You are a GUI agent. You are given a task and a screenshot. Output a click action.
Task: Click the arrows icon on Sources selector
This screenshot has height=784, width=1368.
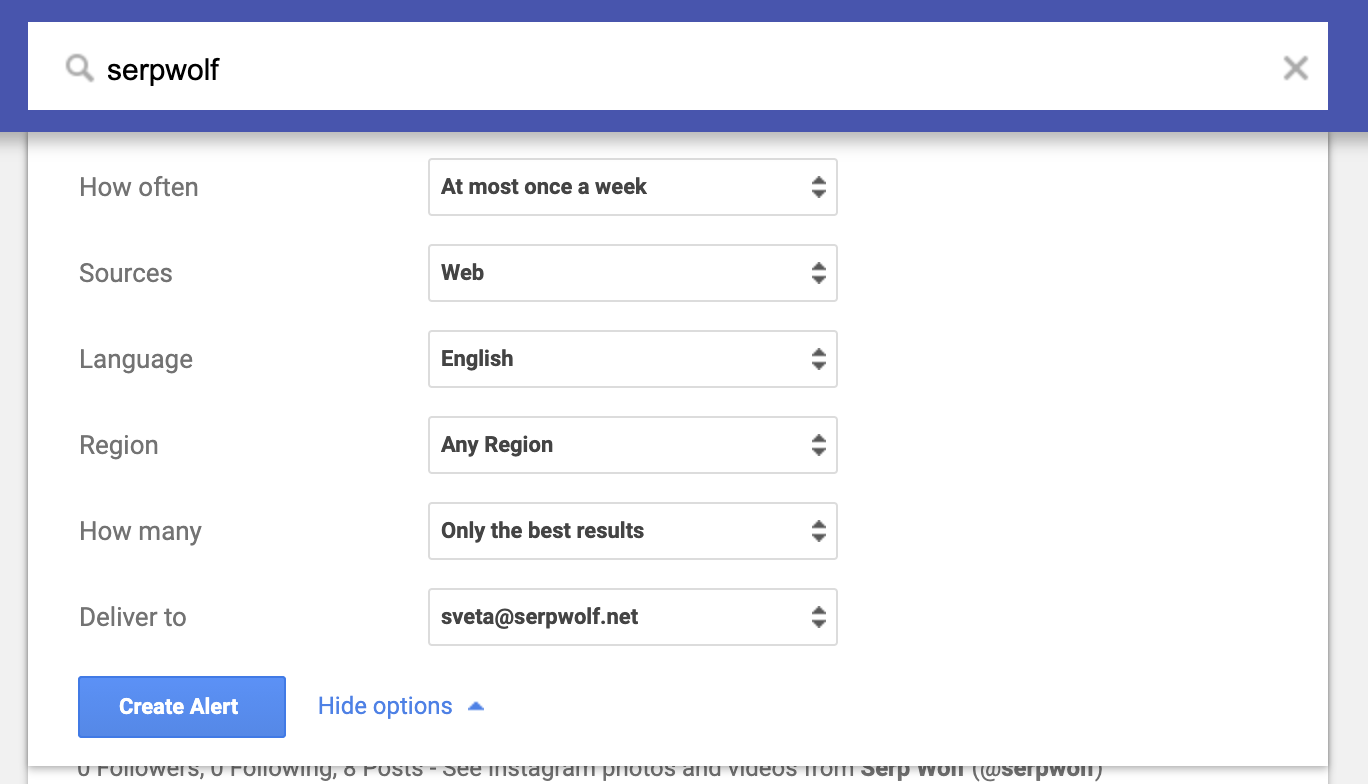819,273
